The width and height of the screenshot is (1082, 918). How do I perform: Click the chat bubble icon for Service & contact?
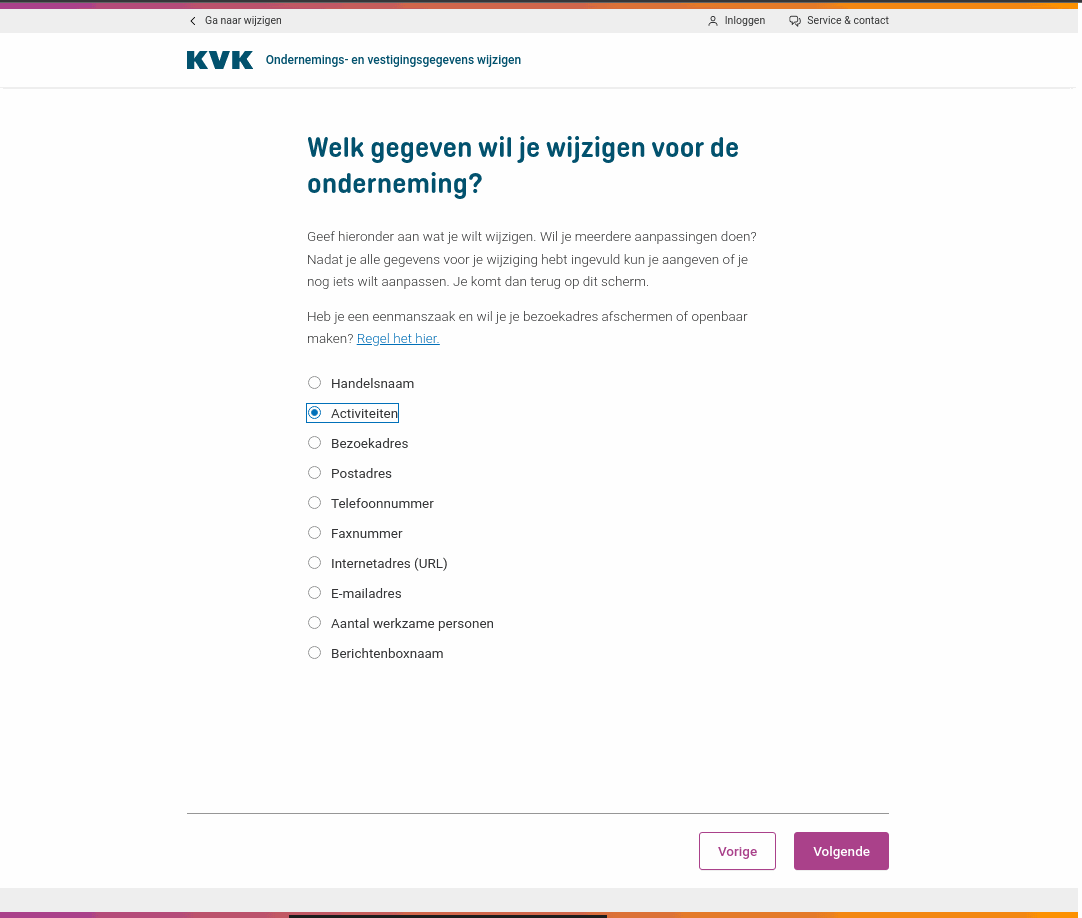coord(795,21)
